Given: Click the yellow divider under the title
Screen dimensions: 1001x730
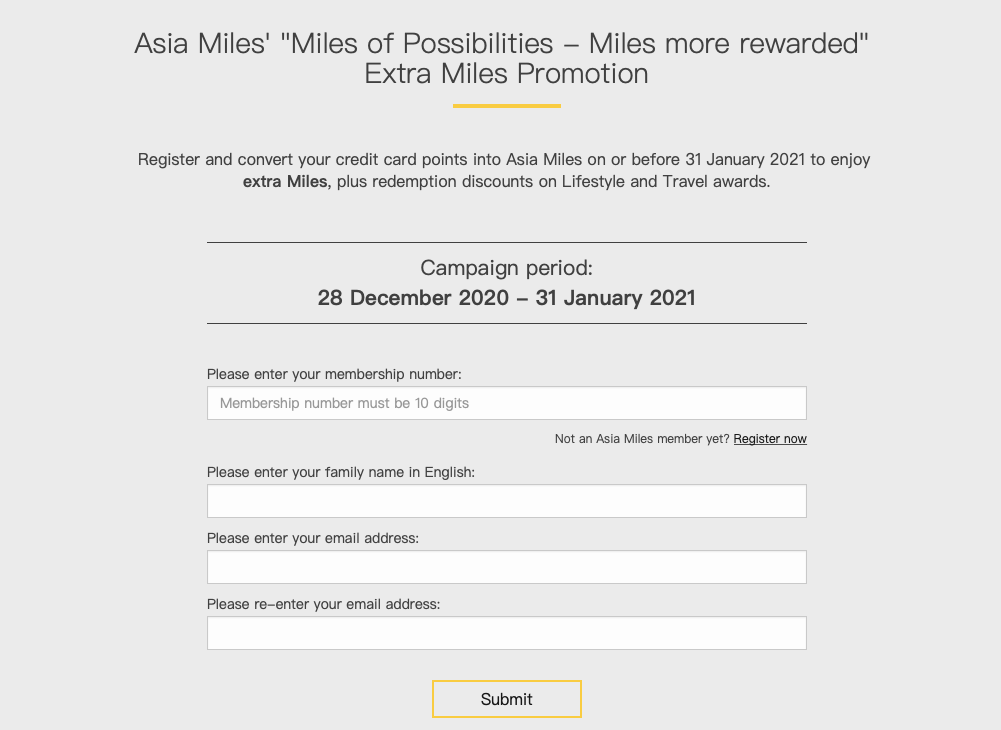Looking at the screenshot, I should click(x=506, y=105).
